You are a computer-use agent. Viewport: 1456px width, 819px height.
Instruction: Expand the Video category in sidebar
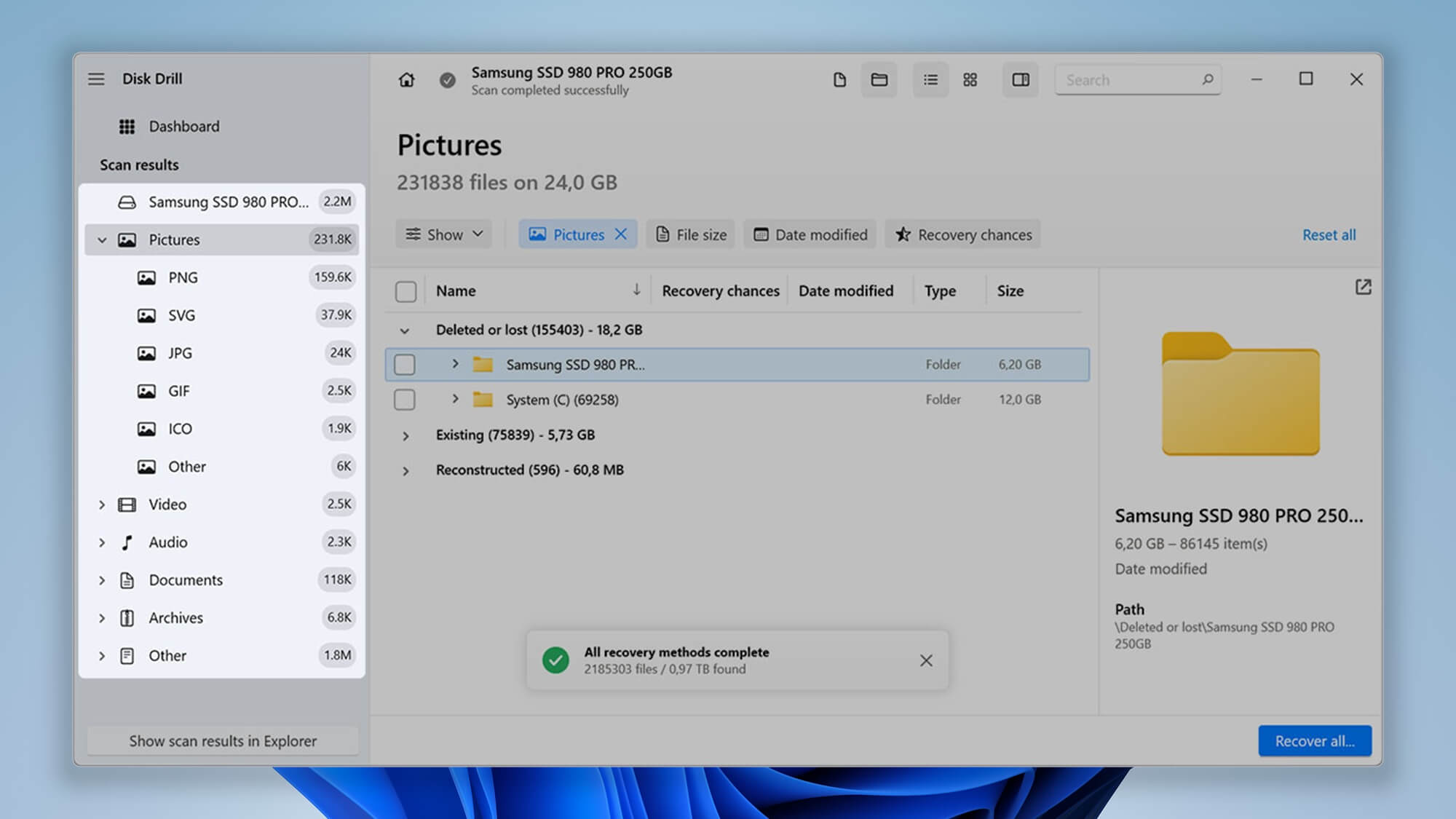click(x=102, y=505)
